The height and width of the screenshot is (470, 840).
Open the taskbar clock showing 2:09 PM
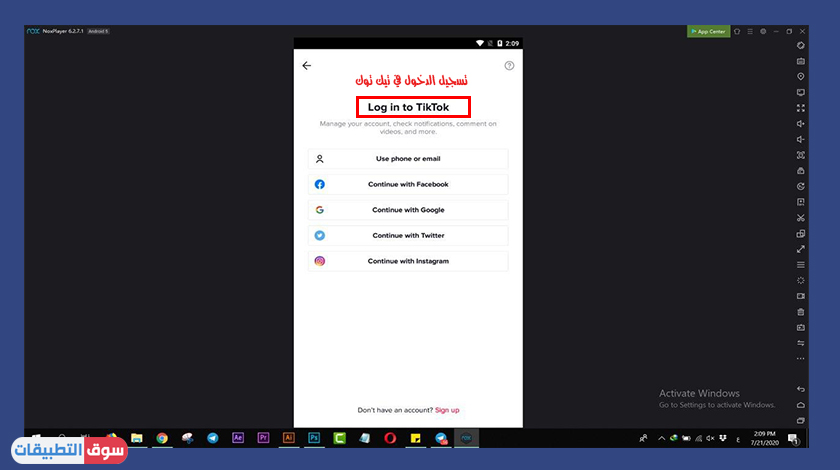click(764, 438)
